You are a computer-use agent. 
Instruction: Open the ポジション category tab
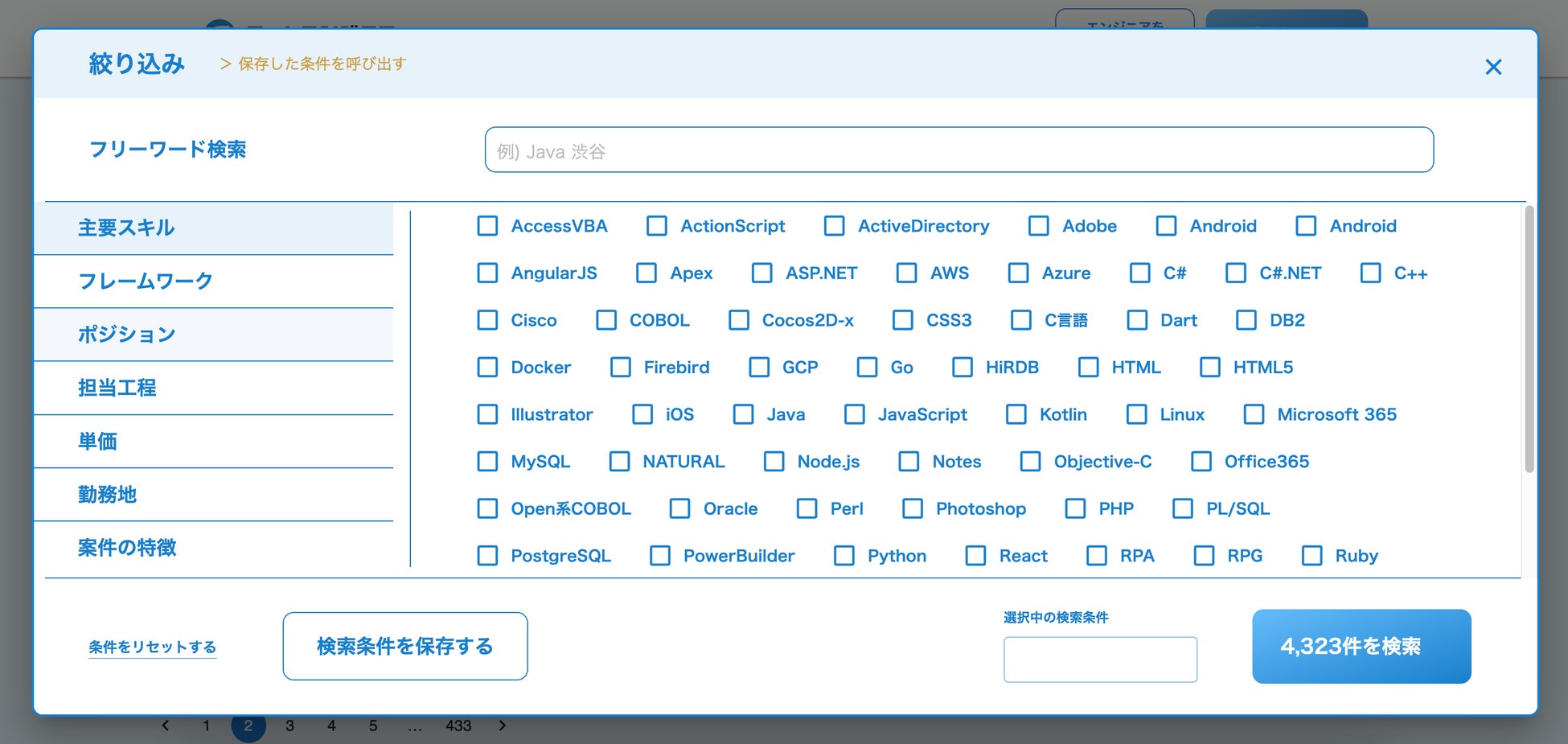pos(213,335)
